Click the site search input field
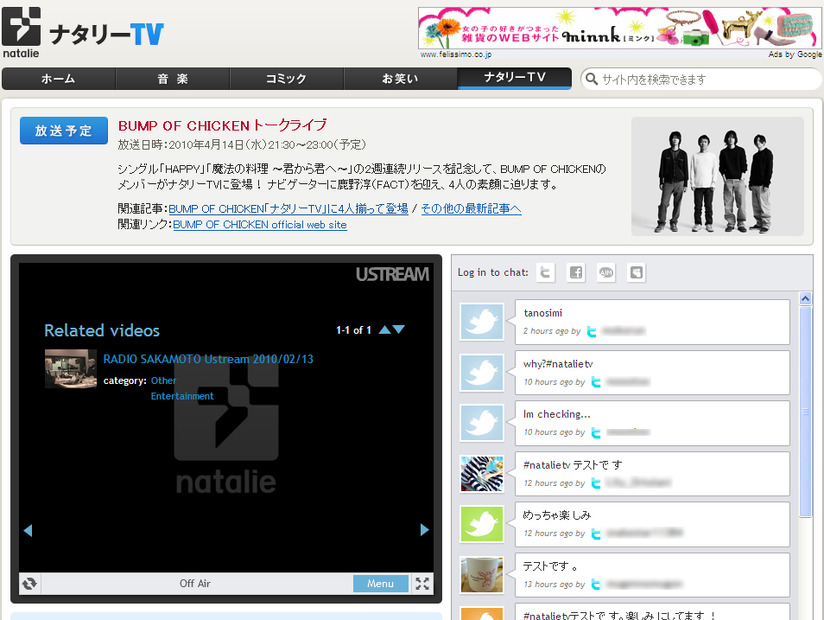The width and height of the screenshot is (824, 620). pyautogui.click(x=702, y=79)
